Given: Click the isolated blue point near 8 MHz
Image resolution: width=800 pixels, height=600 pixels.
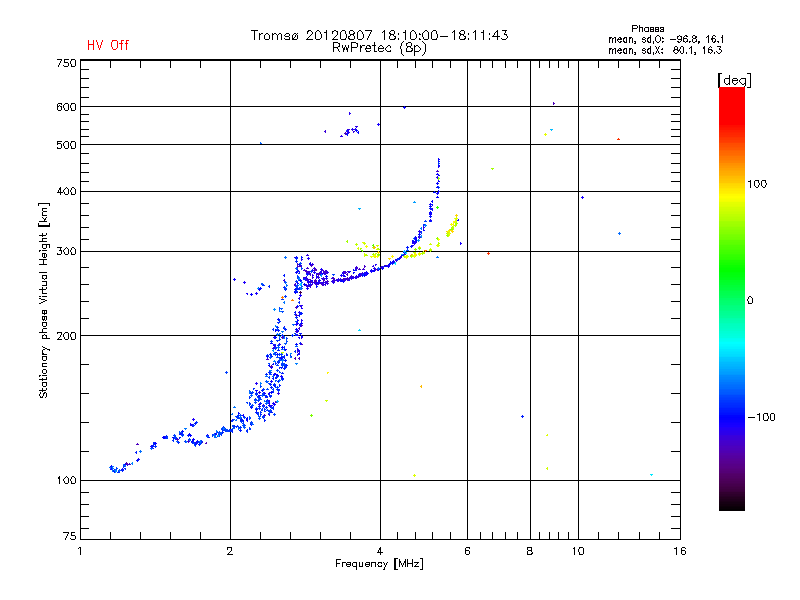Looking at the screenshot, I should point(522,416).
